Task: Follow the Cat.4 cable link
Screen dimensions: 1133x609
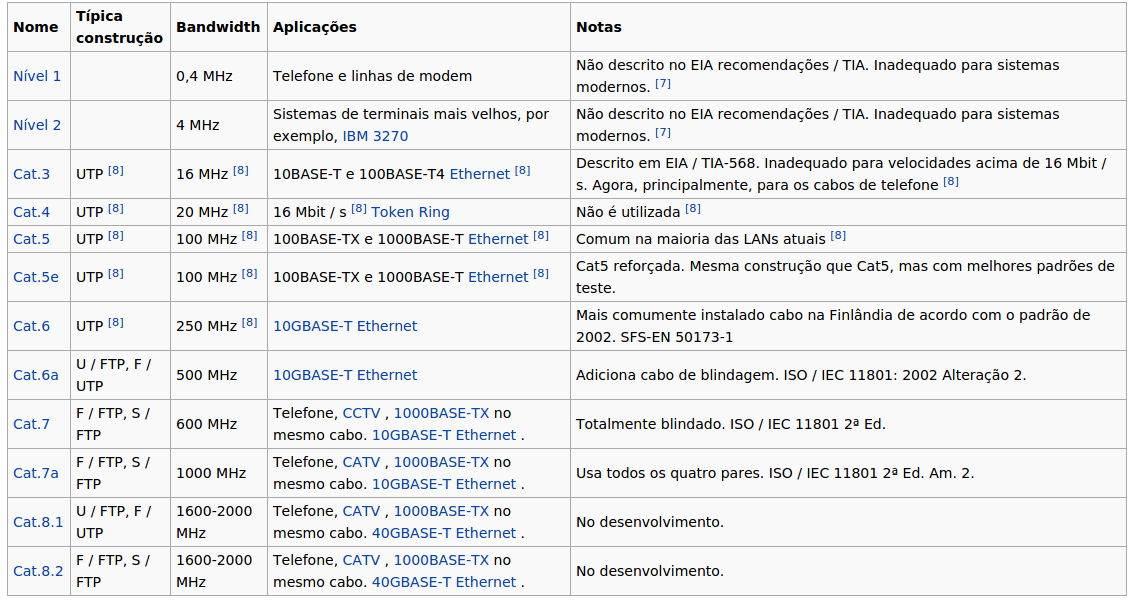Action: (x=31, y=211)
